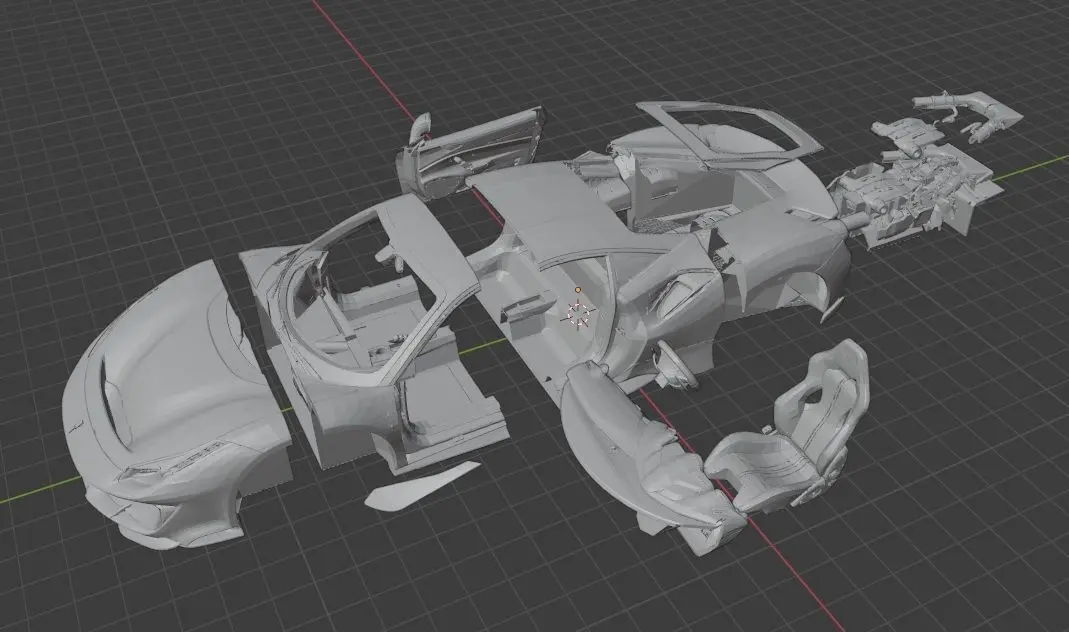
Task: Select the steering wheel mesh
Action: coord(675,365)
